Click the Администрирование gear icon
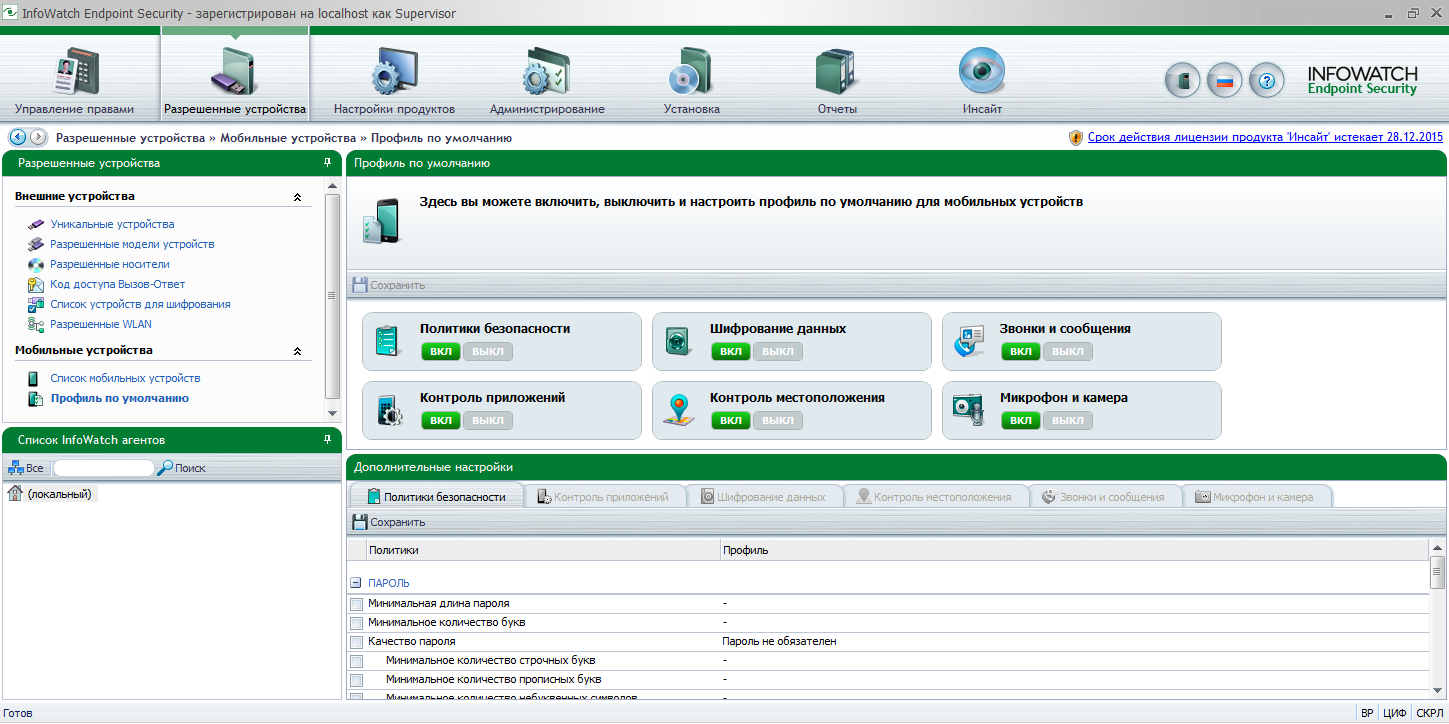The width and height of the screenshot is (1449, 724). coord(546,73)
